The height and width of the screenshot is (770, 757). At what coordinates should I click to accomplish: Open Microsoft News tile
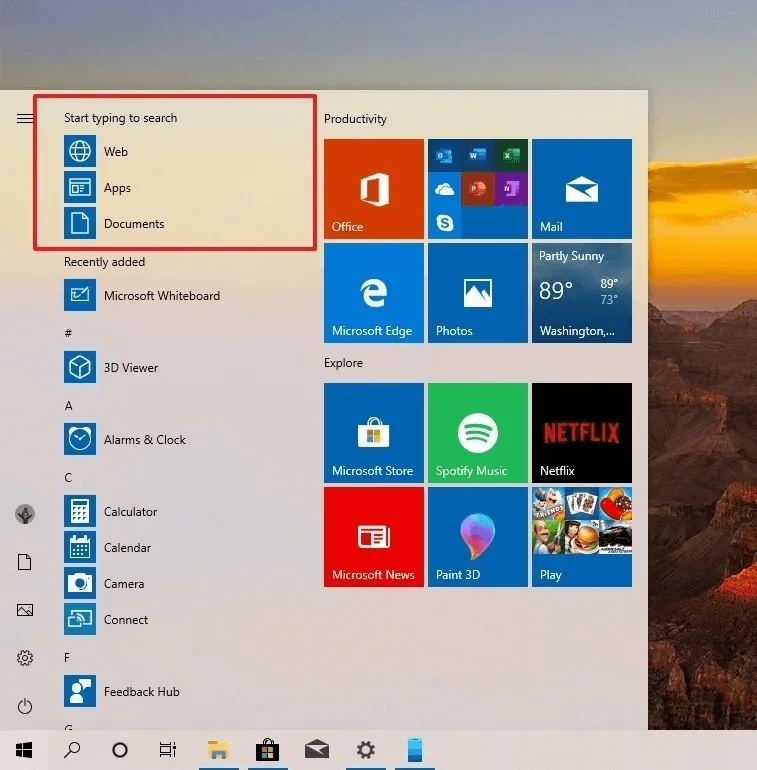[x=374, y=537]
